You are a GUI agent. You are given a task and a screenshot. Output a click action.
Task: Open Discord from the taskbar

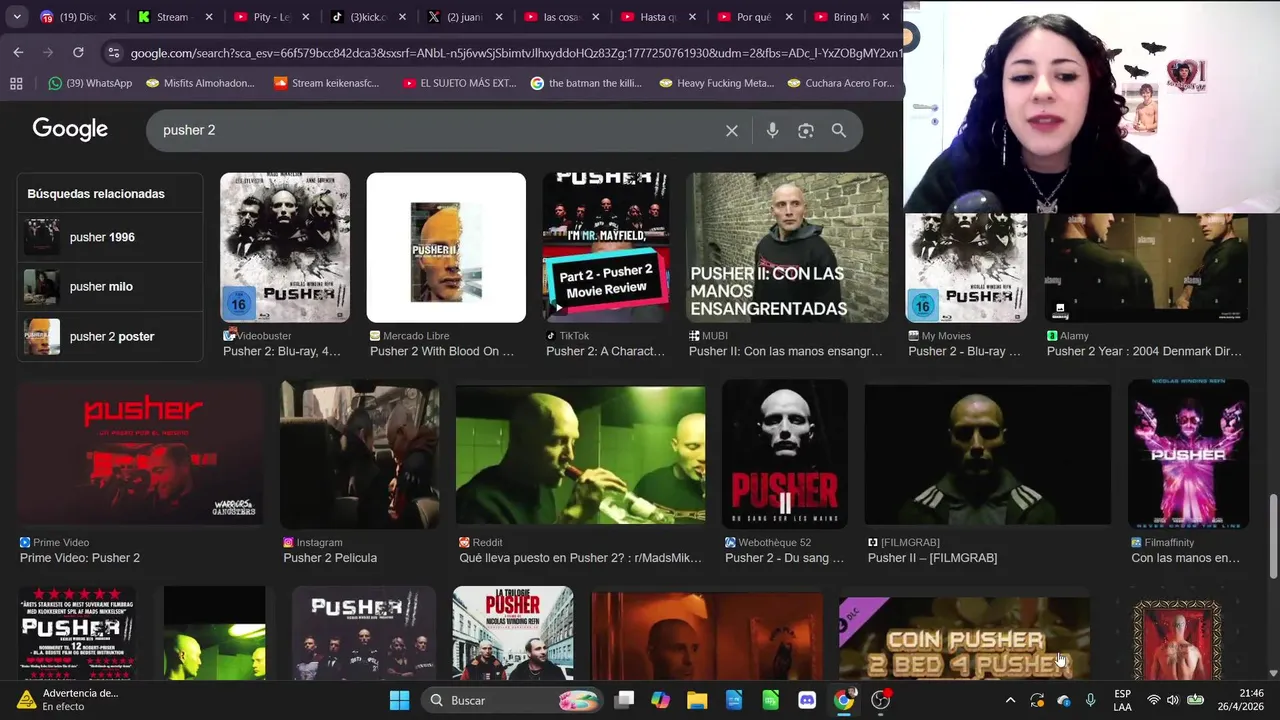point(807,700)
